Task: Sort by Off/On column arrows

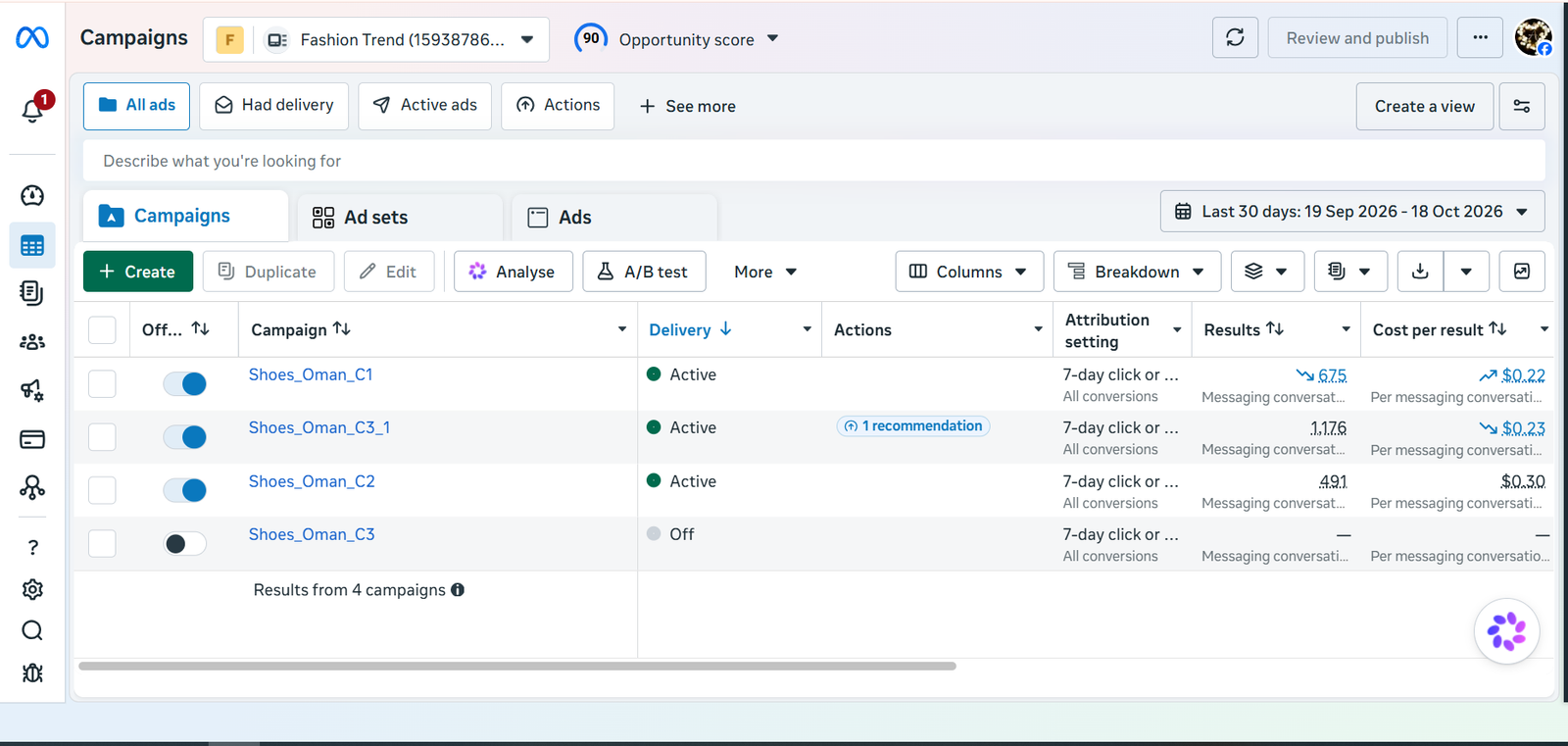Action: click(x=201, y=329)
